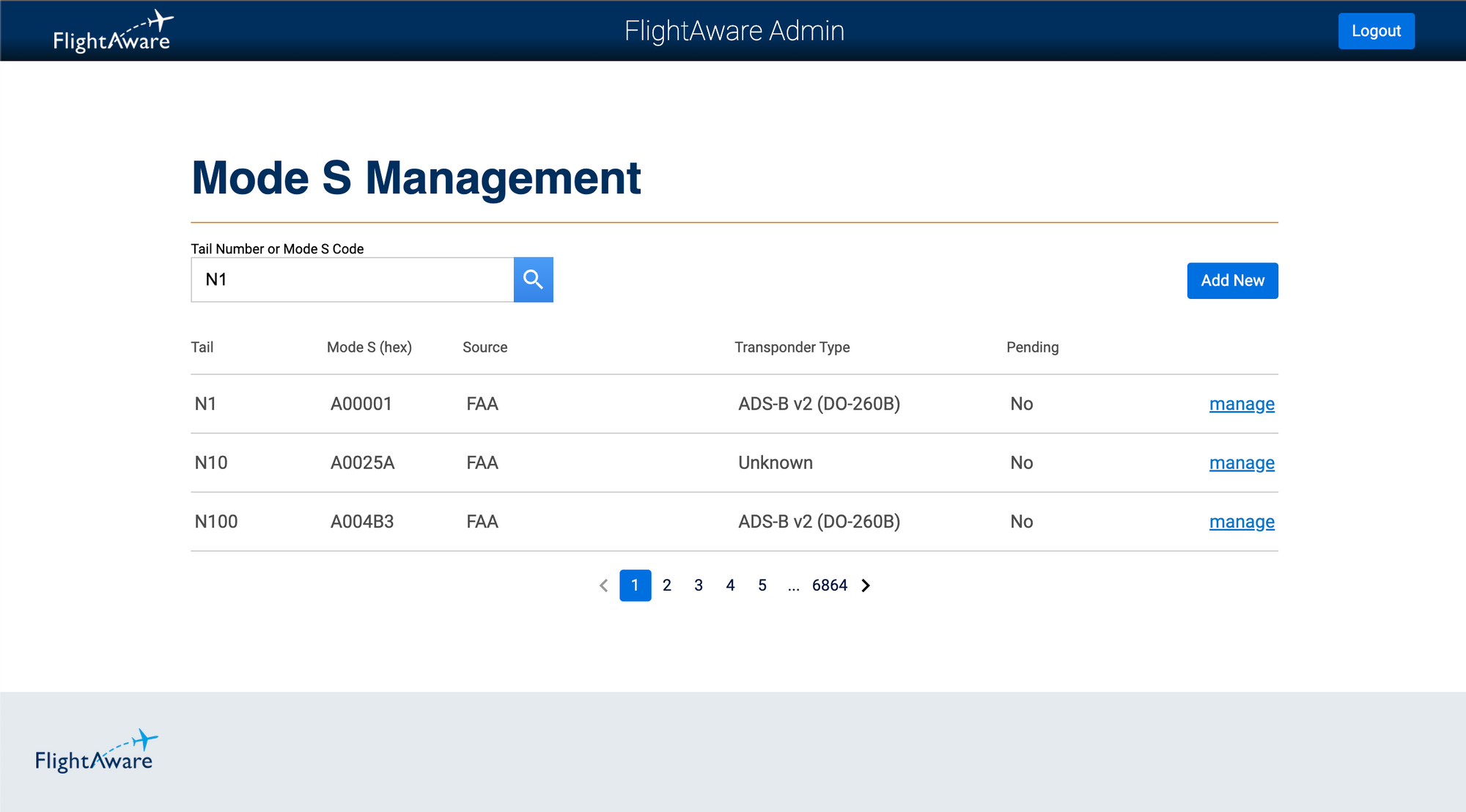Click the FlightAware logo in header
This screenshot has width=1466, height=812.
click(112, 32)
